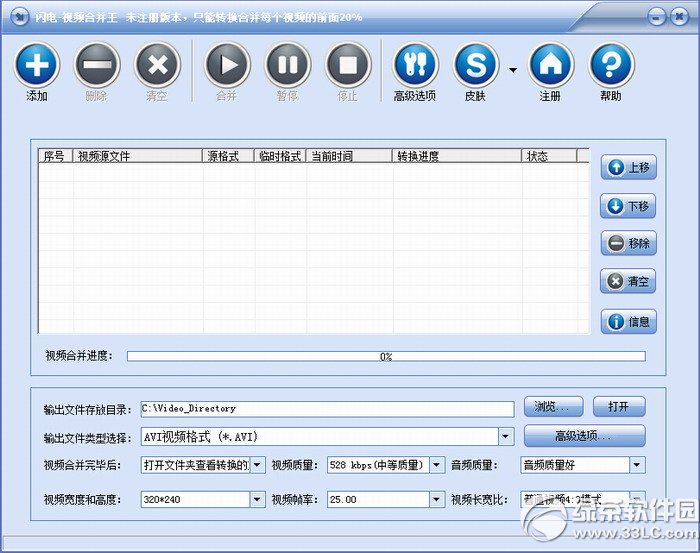Click the 视频合并进度 progress bar
Screen dimensions: 700x553
click(386, 356)
